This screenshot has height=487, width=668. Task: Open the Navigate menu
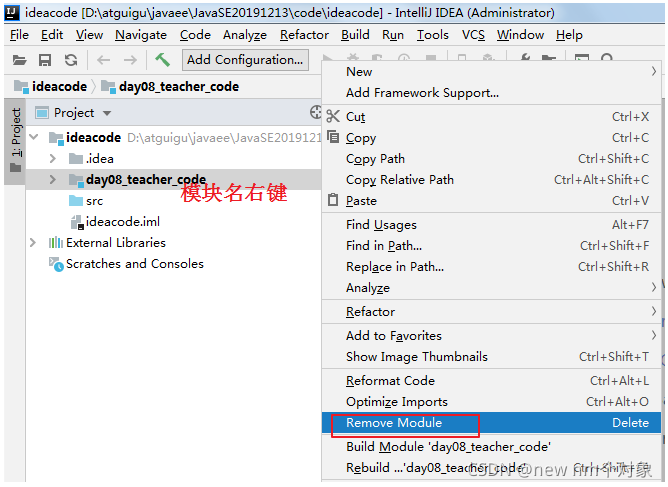point(141,35)
